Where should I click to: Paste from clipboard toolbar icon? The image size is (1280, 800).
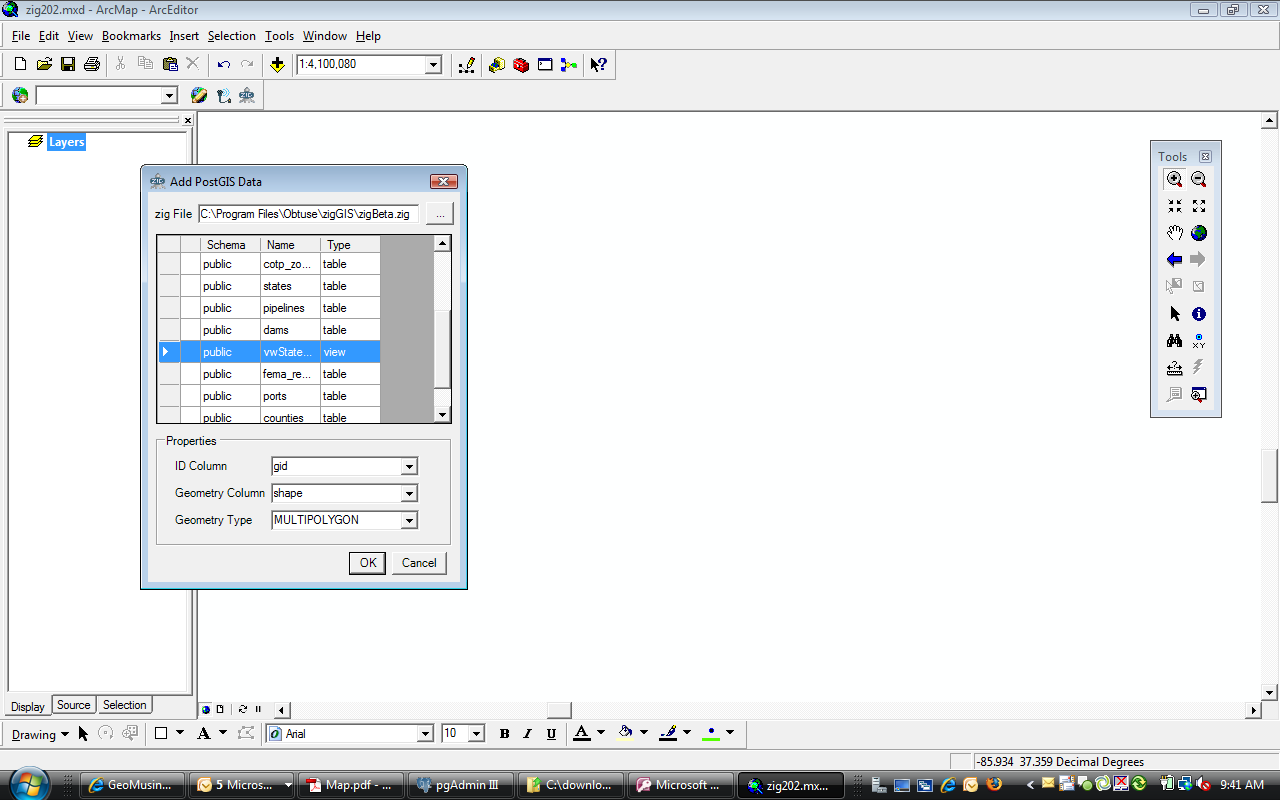(x=170, y=64)
